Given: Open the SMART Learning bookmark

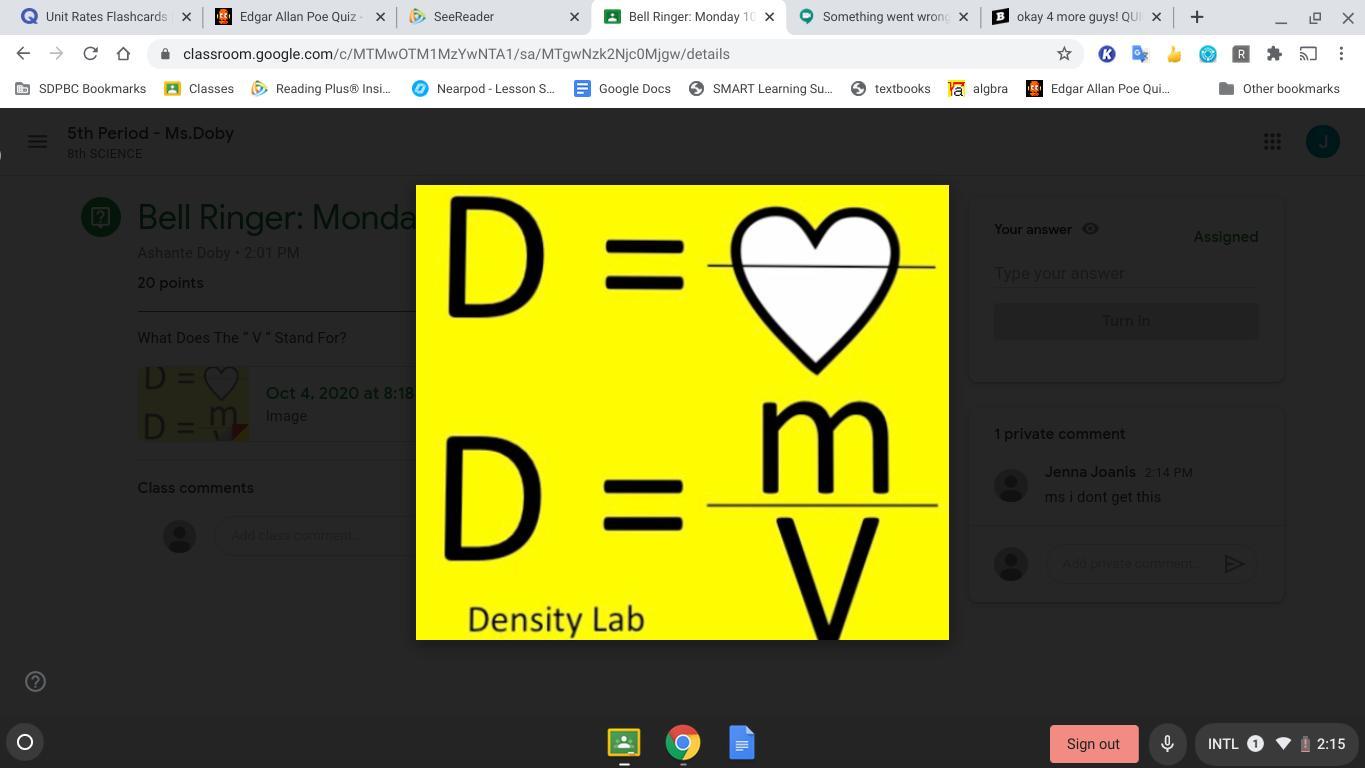Looking at the screenshot, I should (760, 89).
